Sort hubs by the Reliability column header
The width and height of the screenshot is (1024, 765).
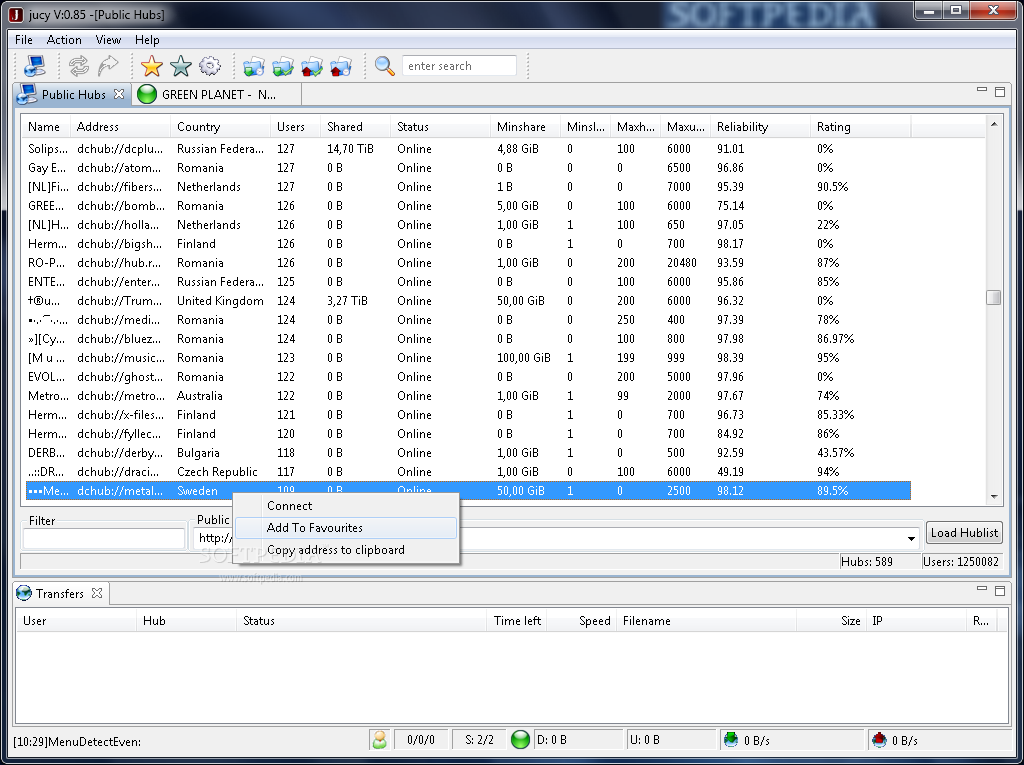click(760, 127)
